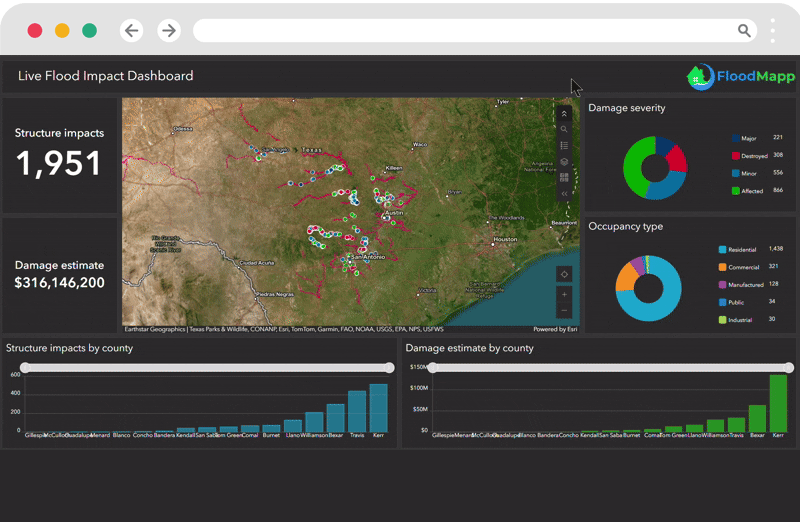
Task: Click the FloodMapp logo
Action: (x=740, y=77)
